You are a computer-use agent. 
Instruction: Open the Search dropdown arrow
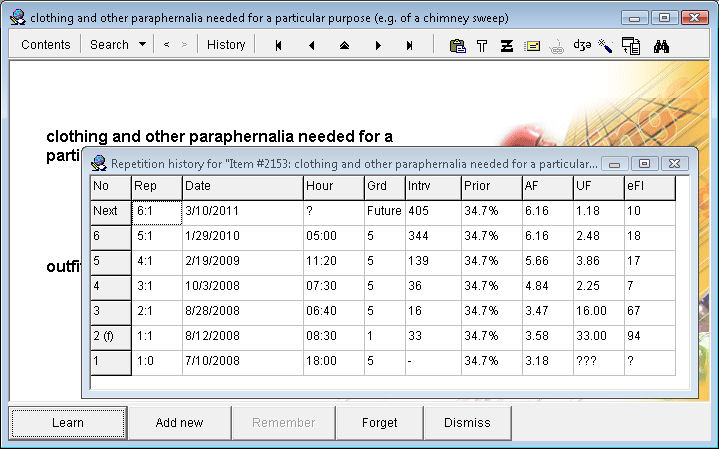click(x=142, y=45)
